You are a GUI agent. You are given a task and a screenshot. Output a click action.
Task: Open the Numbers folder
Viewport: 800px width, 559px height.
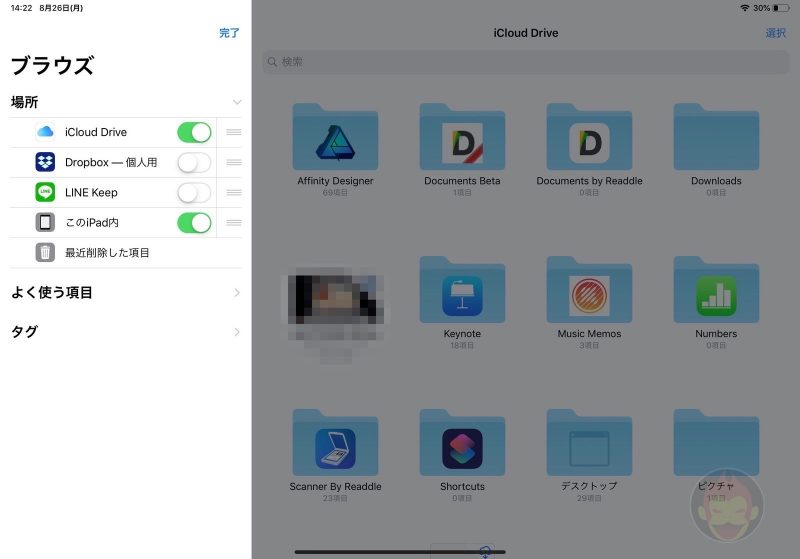716,290
